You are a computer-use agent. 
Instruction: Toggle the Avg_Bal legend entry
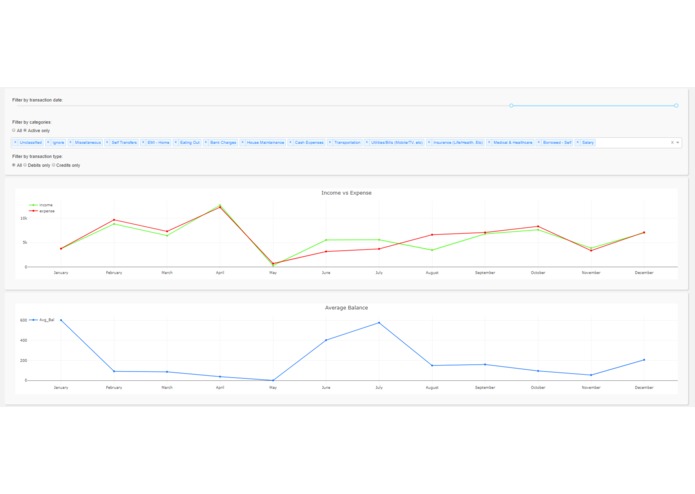pos(42,320)
